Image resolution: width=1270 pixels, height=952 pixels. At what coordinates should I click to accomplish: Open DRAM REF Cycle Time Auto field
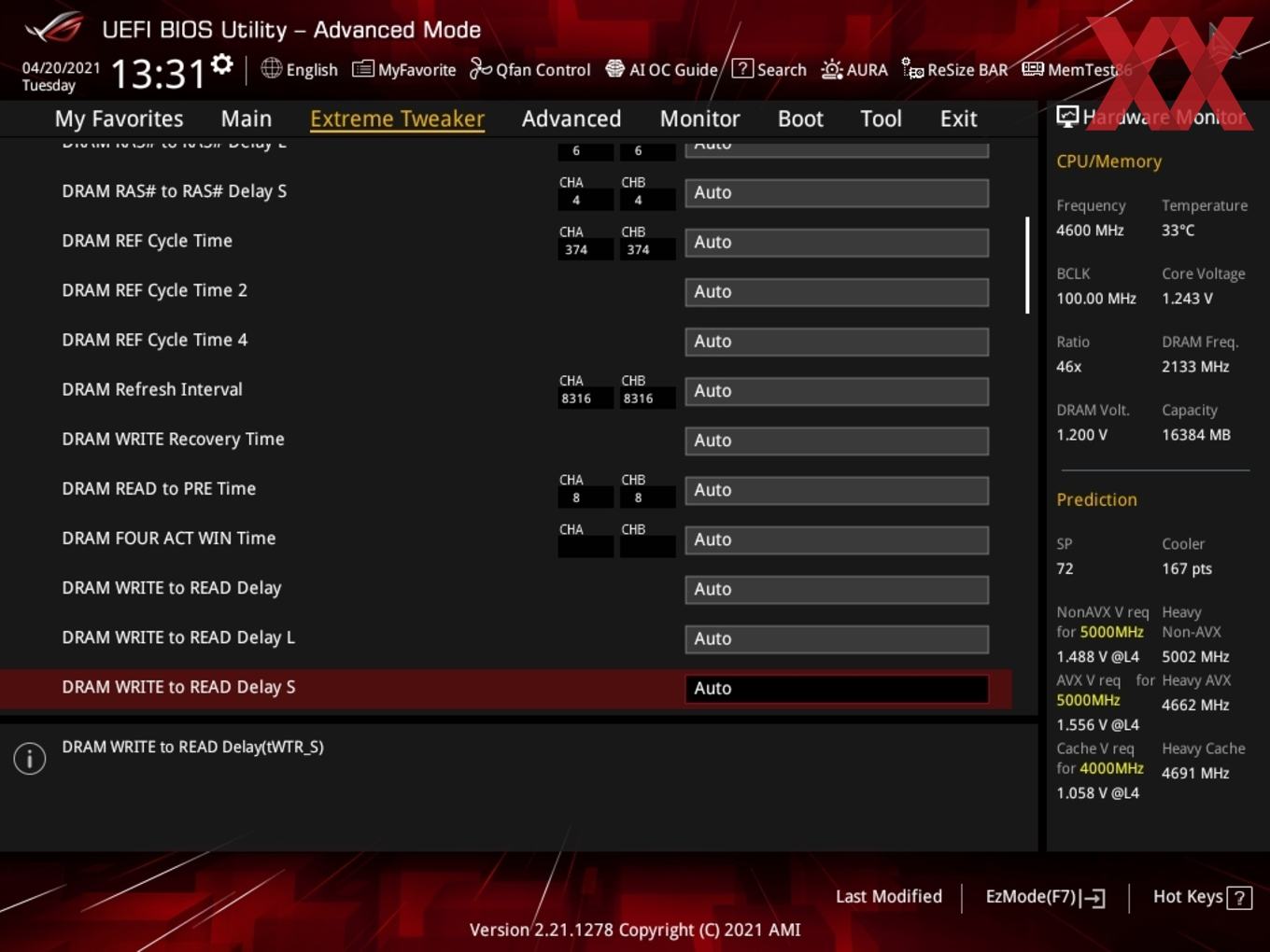coord(837,243)
